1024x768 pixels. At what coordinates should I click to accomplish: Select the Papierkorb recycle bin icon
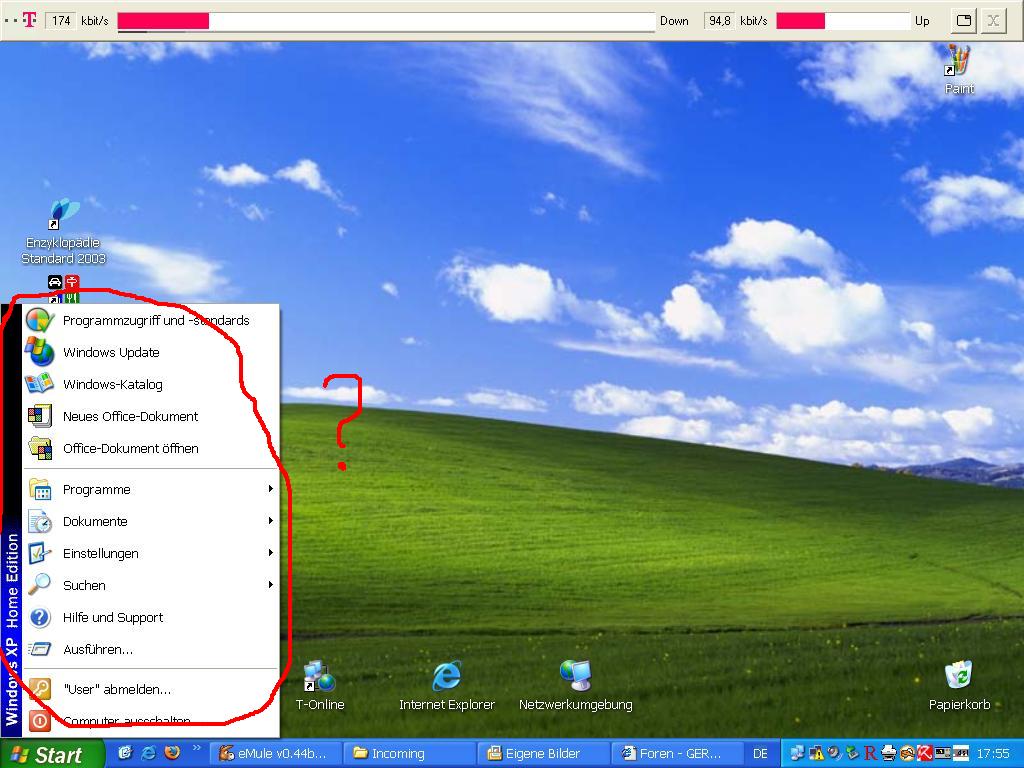point(959,686)
